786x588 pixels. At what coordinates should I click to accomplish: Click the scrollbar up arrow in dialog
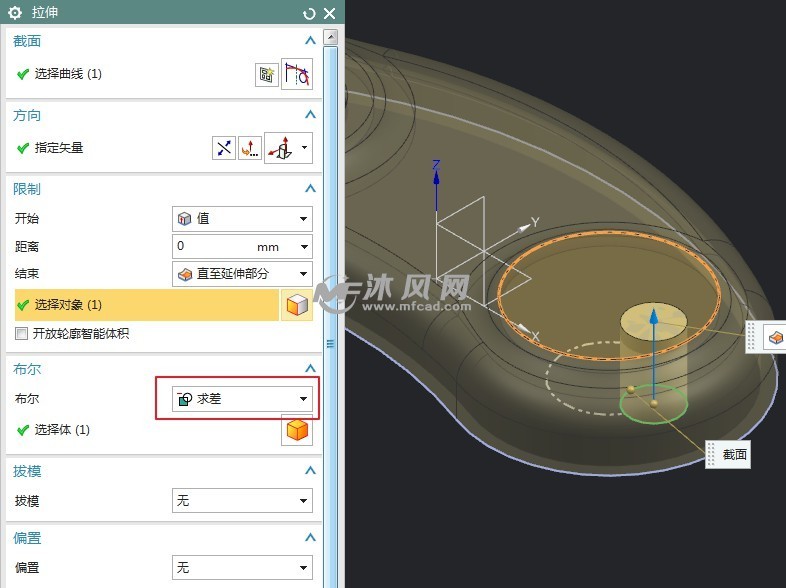point(330,37)
